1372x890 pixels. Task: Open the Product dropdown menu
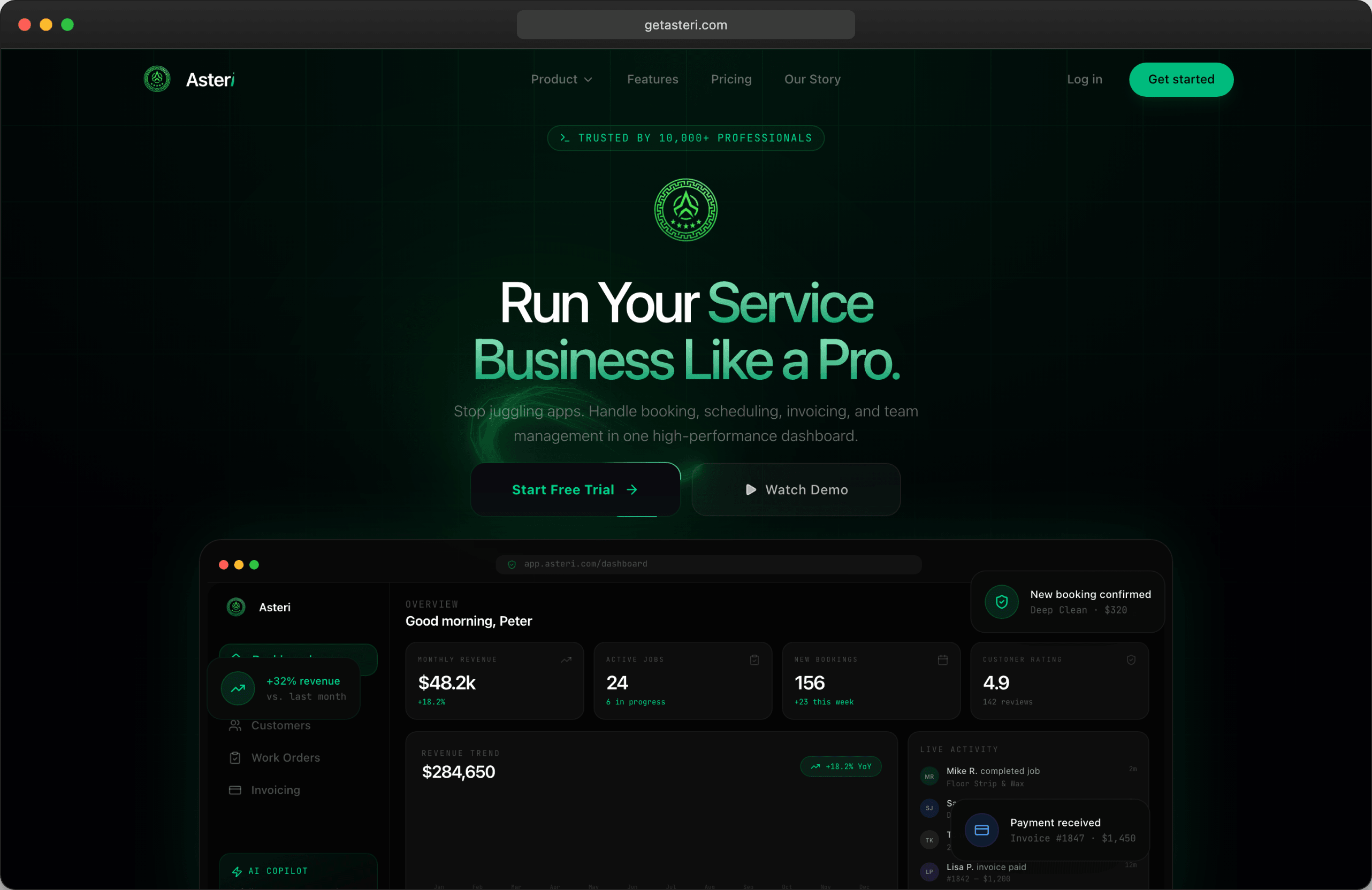click(x=561, y=79)
